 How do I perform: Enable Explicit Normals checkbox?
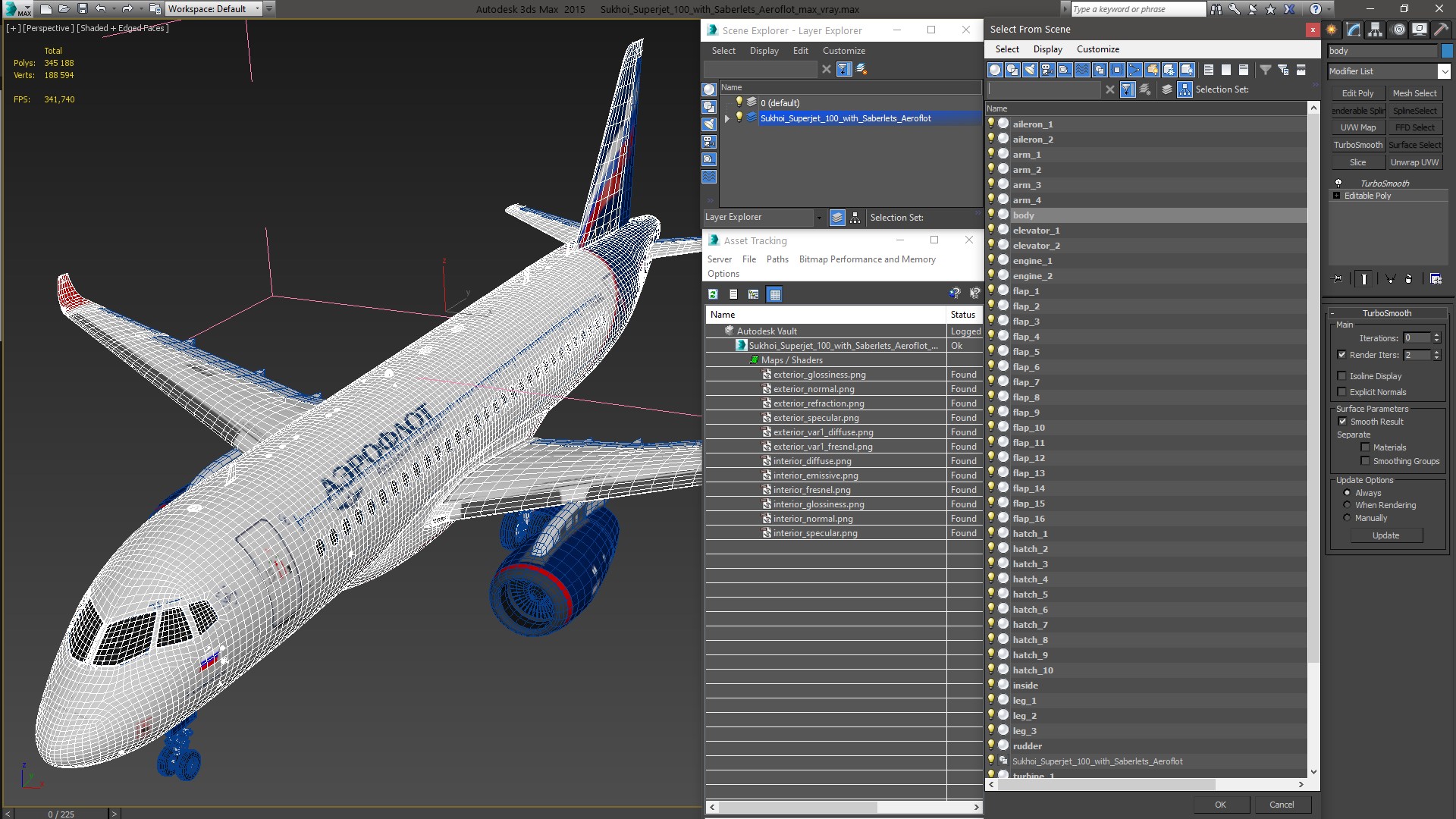(1341, 392)
